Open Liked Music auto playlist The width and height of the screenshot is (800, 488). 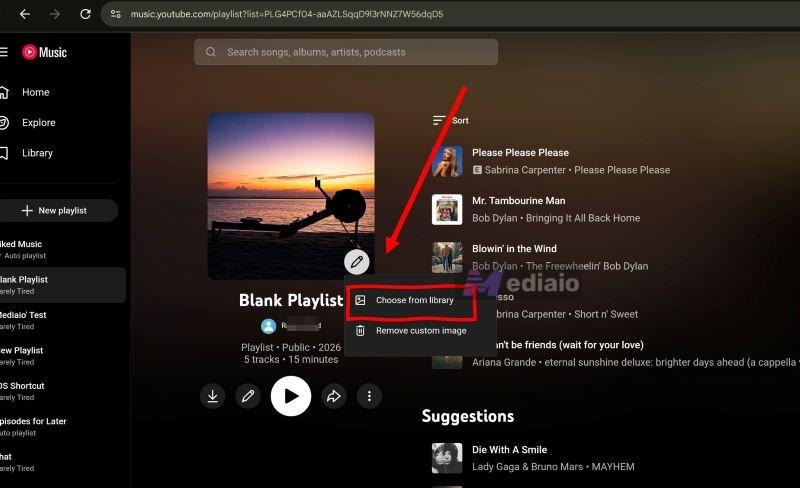pyautogui.click(x=61, y=249)
